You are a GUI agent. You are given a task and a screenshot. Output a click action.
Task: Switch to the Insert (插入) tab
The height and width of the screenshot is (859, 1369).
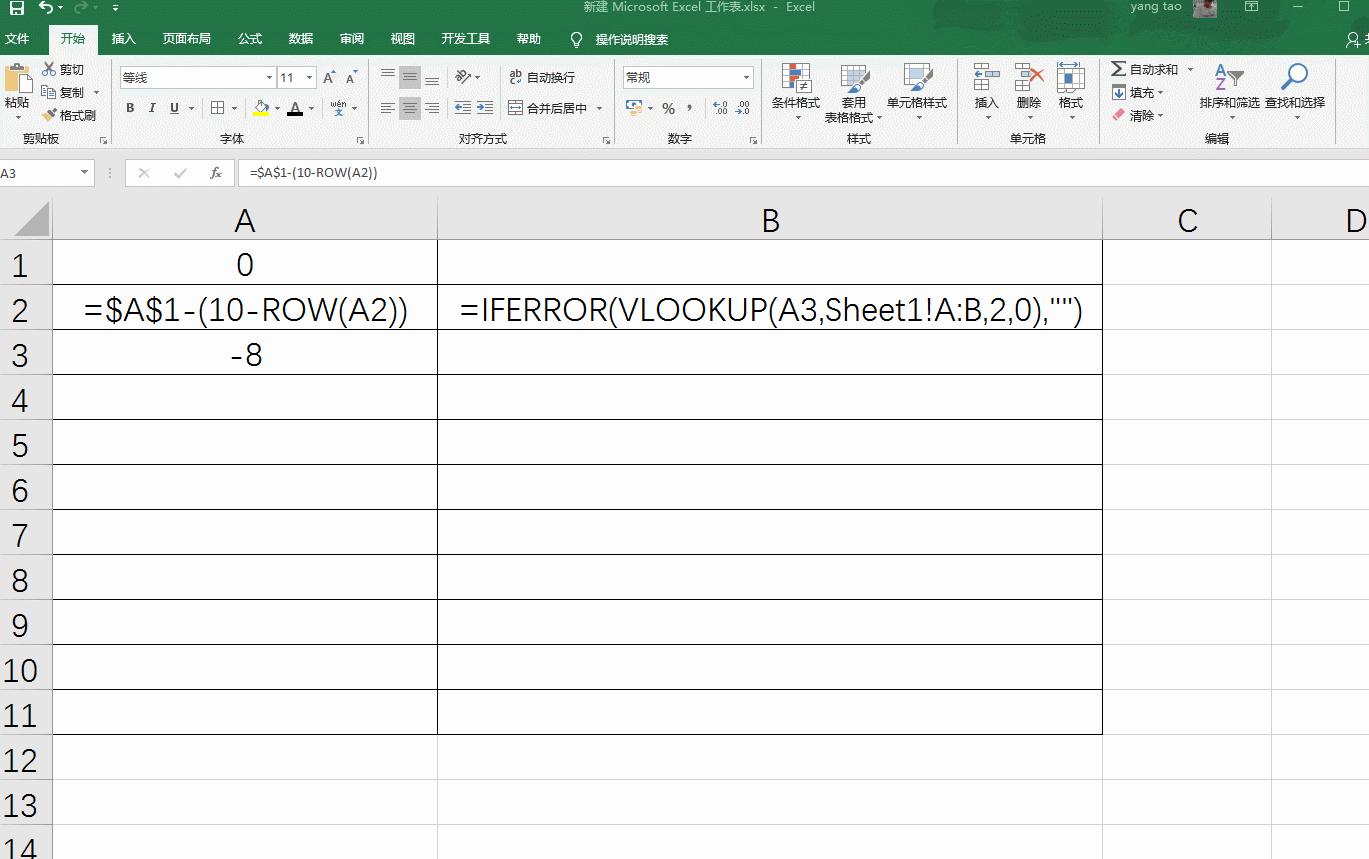click(x=124, y=39)
